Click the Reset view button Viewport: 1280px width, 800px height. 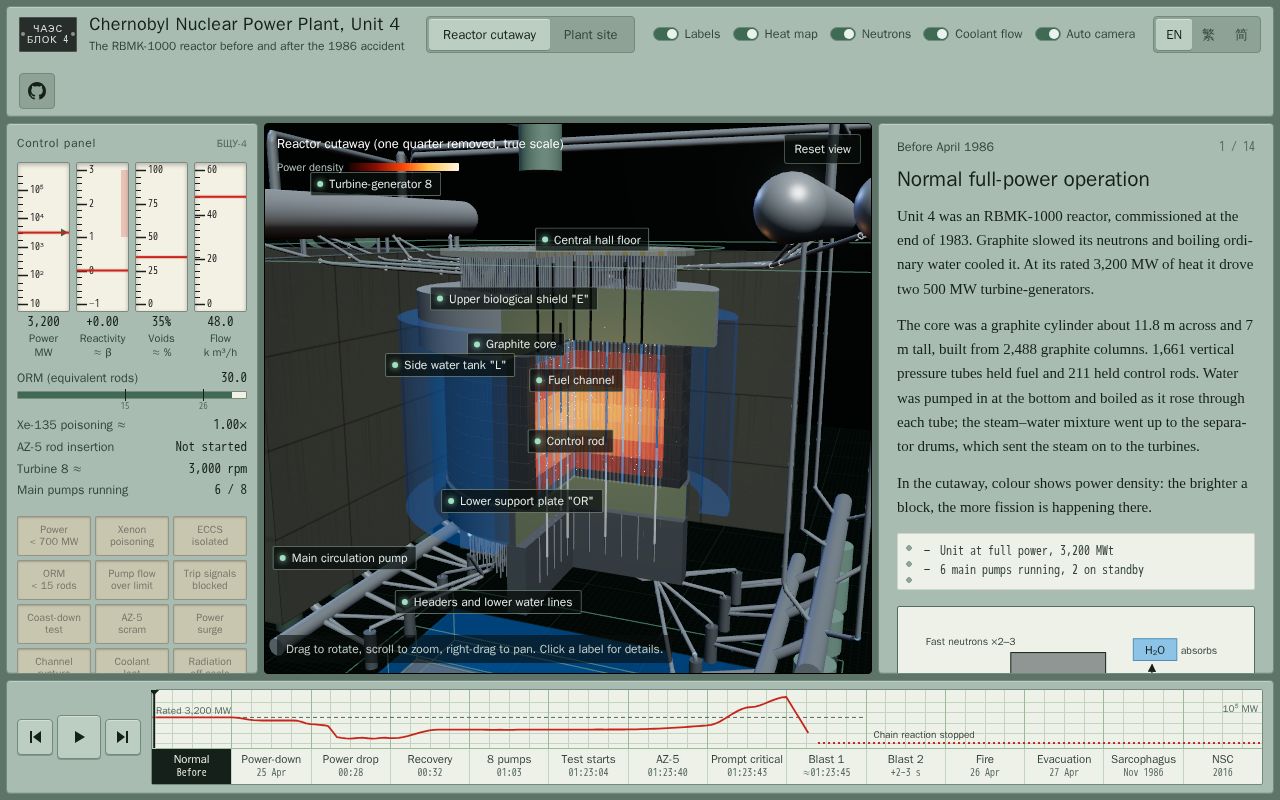(822, 149)
